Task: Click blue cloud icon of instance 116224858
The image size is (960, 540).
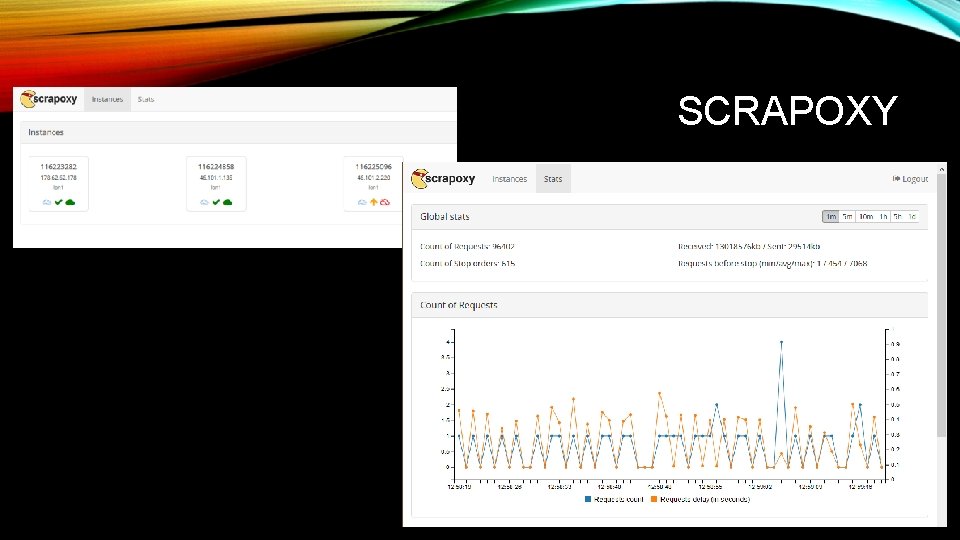Action: coord(204,202)
